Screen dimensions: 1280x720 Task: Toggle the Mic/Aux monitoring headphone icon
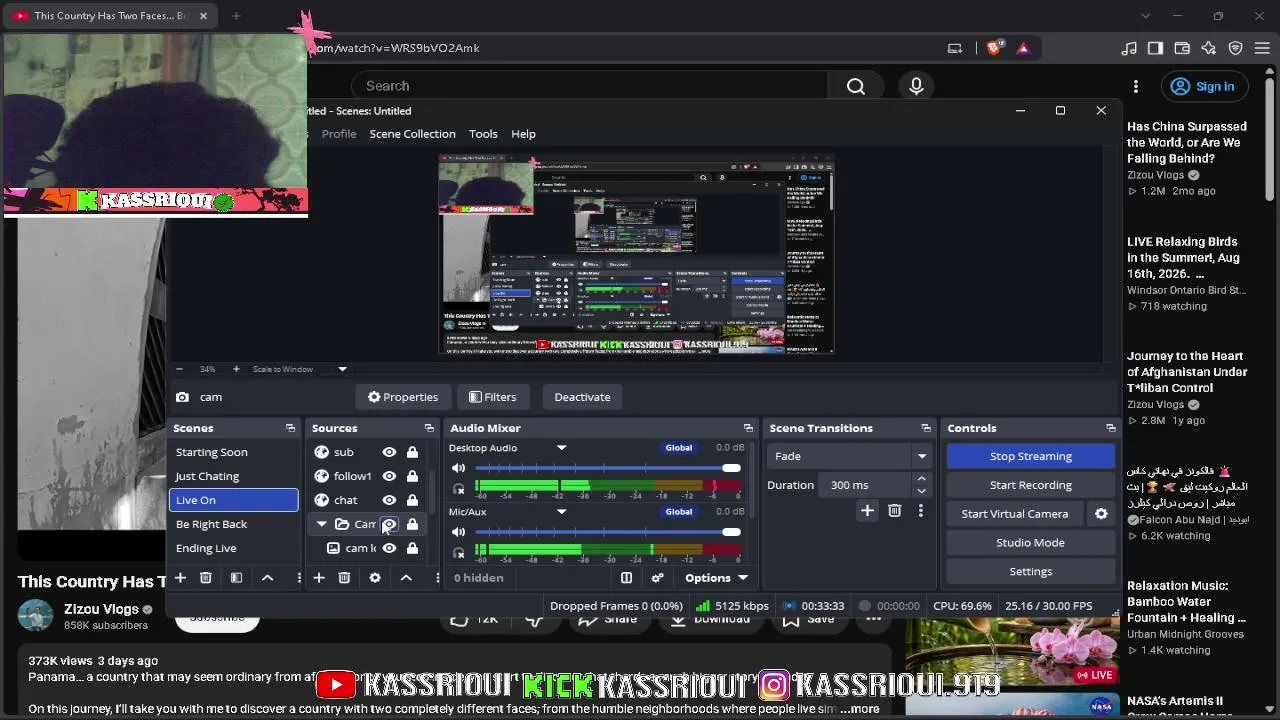coord(458,552)
